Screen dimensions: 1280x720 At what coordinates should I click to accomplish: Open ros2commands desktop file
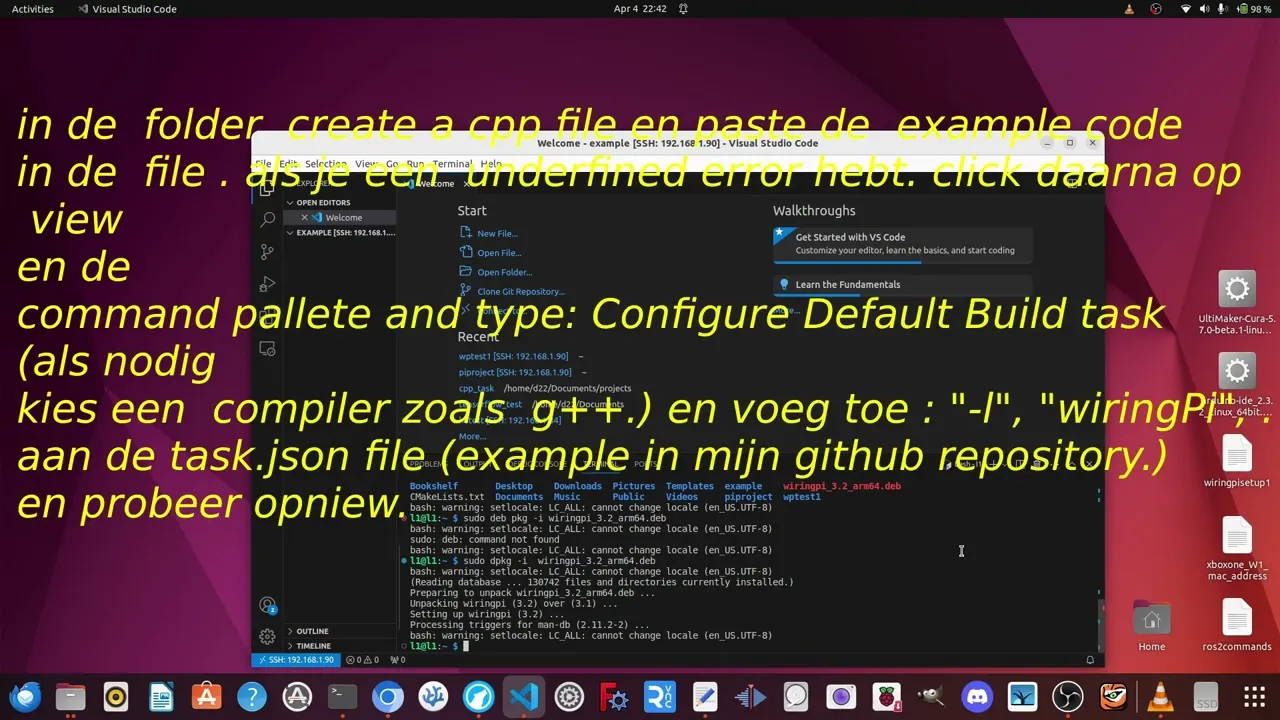click(1237, 625)
